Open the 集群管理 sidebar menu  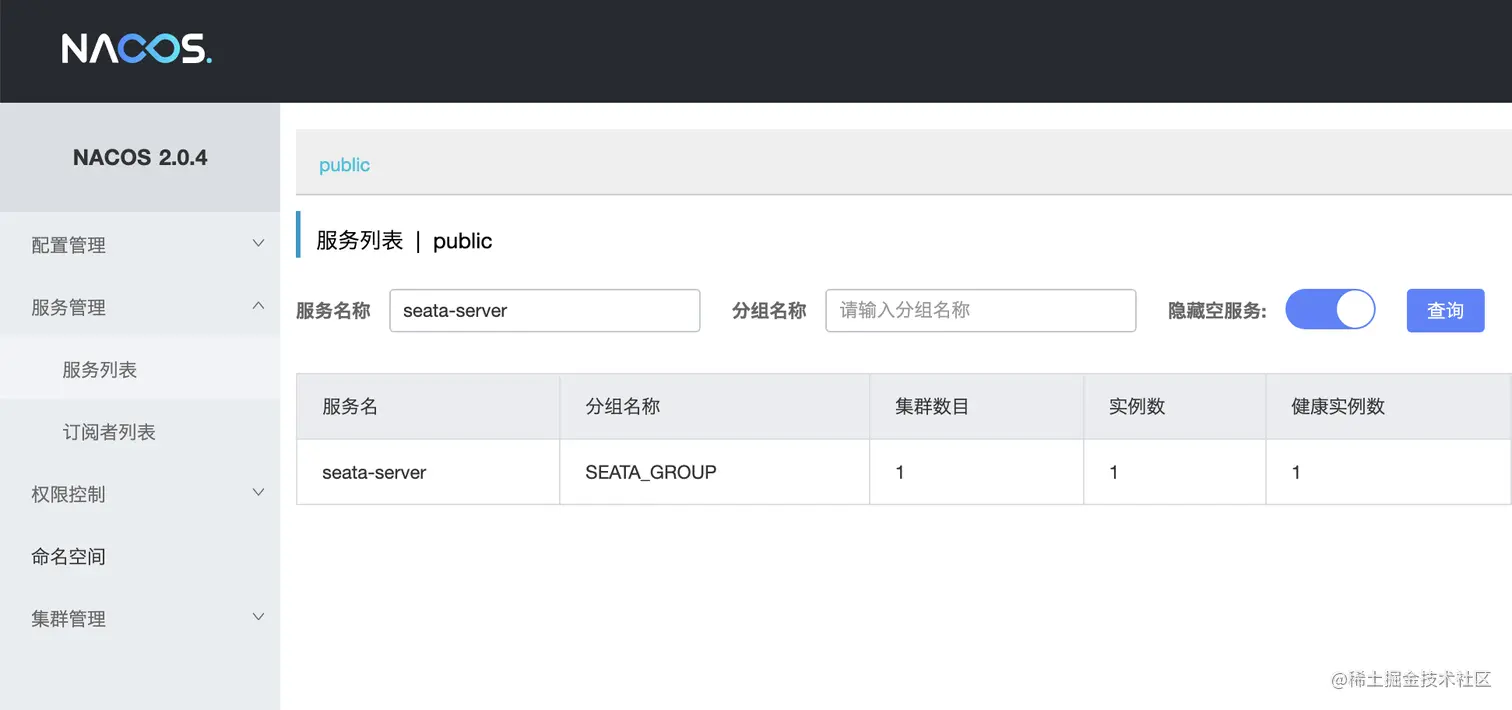click(x=140, y=618)
